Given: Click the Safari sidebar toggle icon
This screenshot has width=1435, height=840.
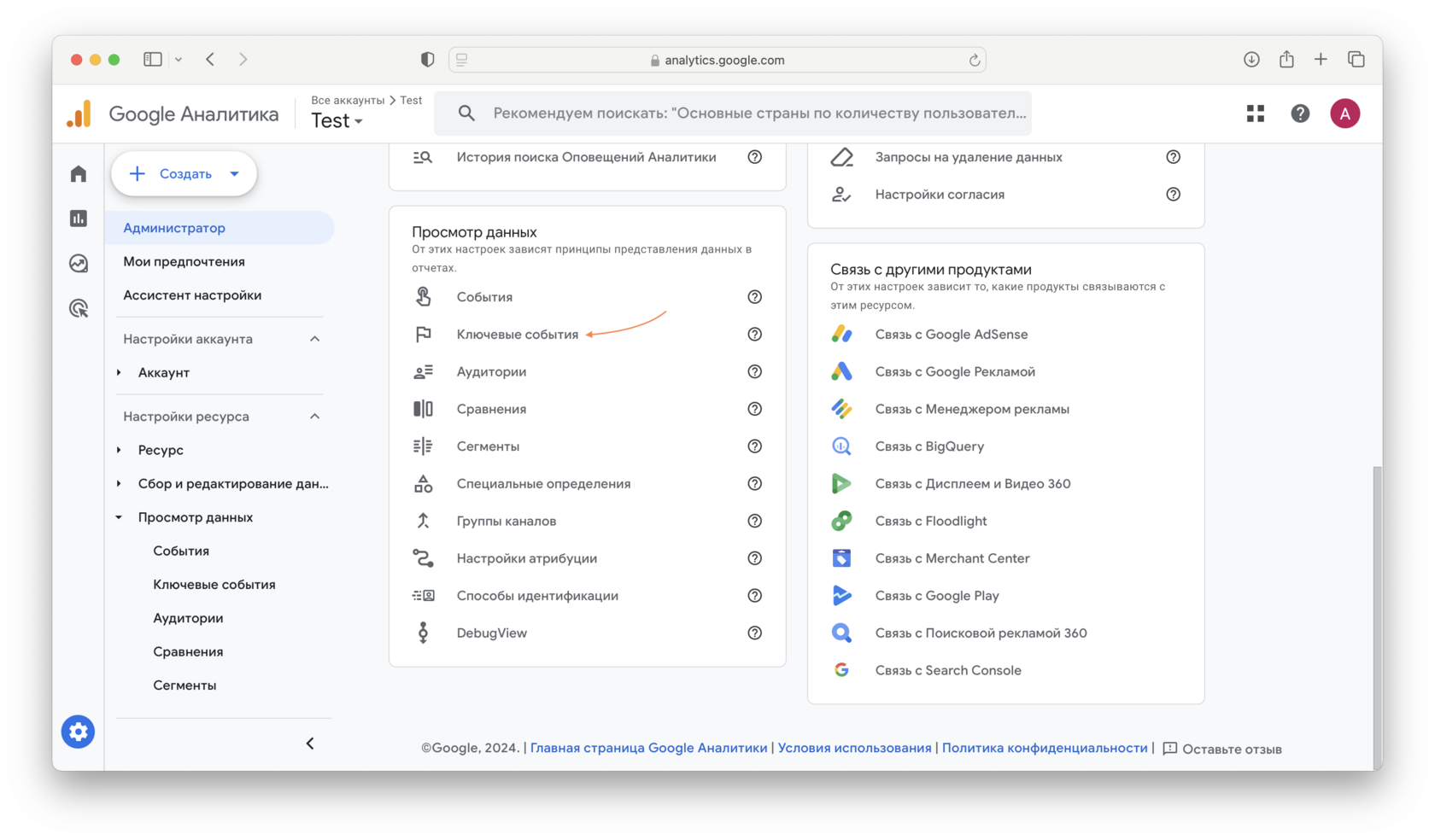Looking at the screenshot, I should (x=153, y=59).
